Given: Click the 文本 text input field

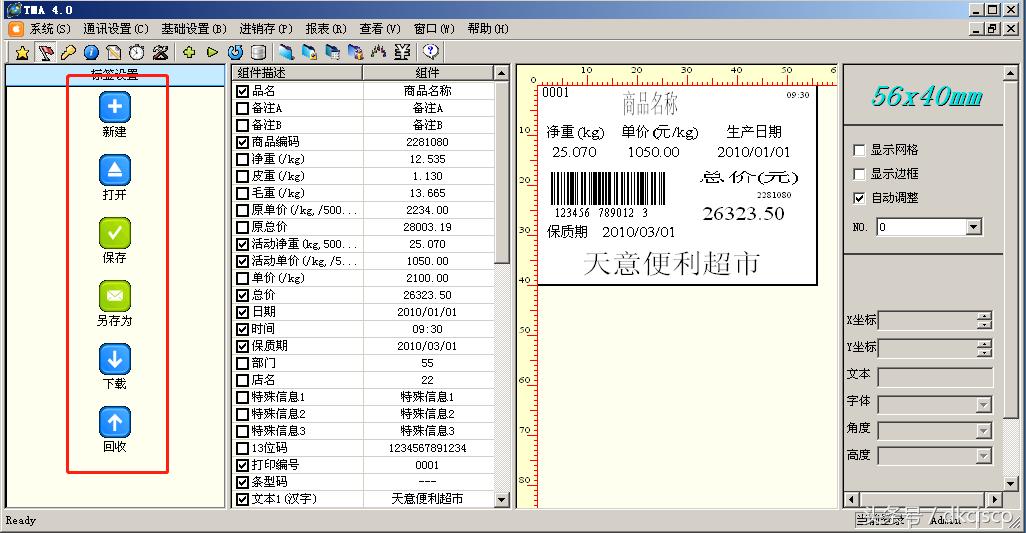Looking at the screenshot, I should click(935, 377).
